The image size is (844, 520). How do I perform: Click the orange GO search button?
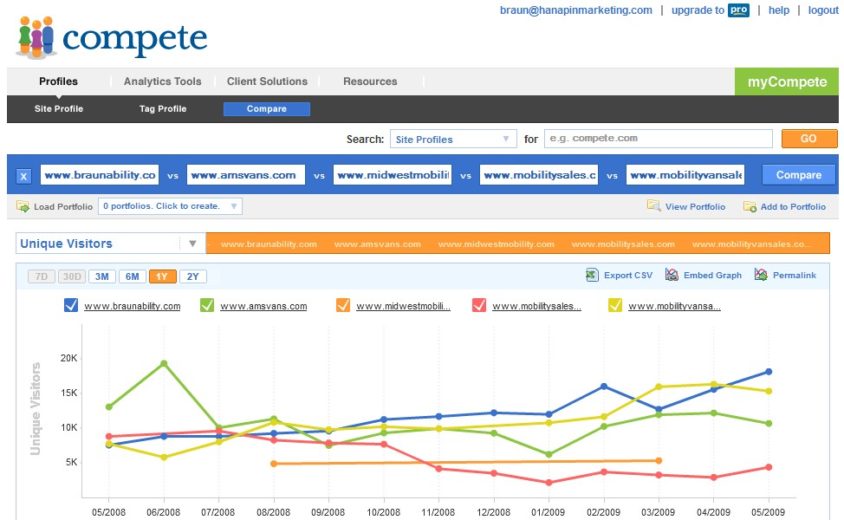[x=809, y=138]
